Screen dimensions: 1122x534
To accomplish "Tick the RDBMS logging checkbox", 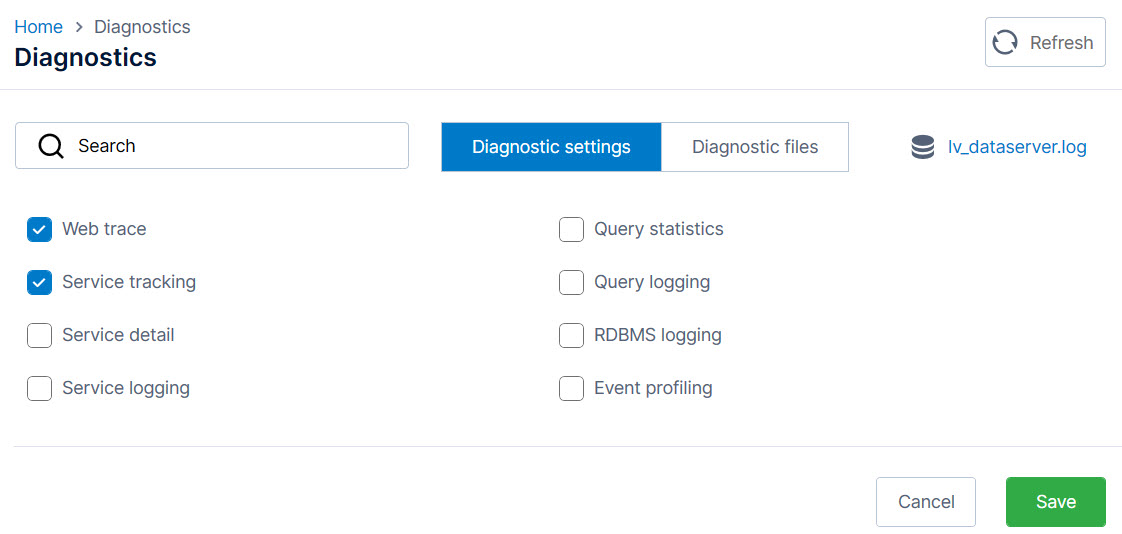I will [x=571, y=336].
